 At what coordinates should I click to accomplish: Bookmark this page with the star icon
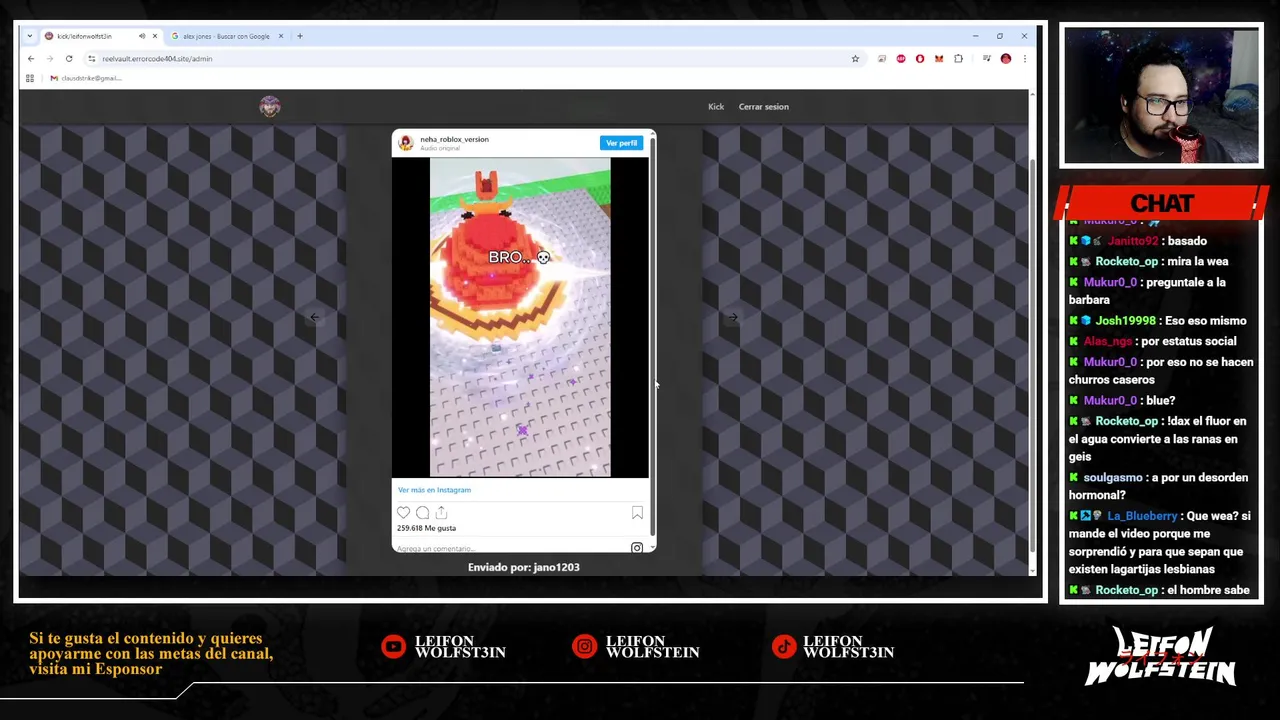(855, 59)
